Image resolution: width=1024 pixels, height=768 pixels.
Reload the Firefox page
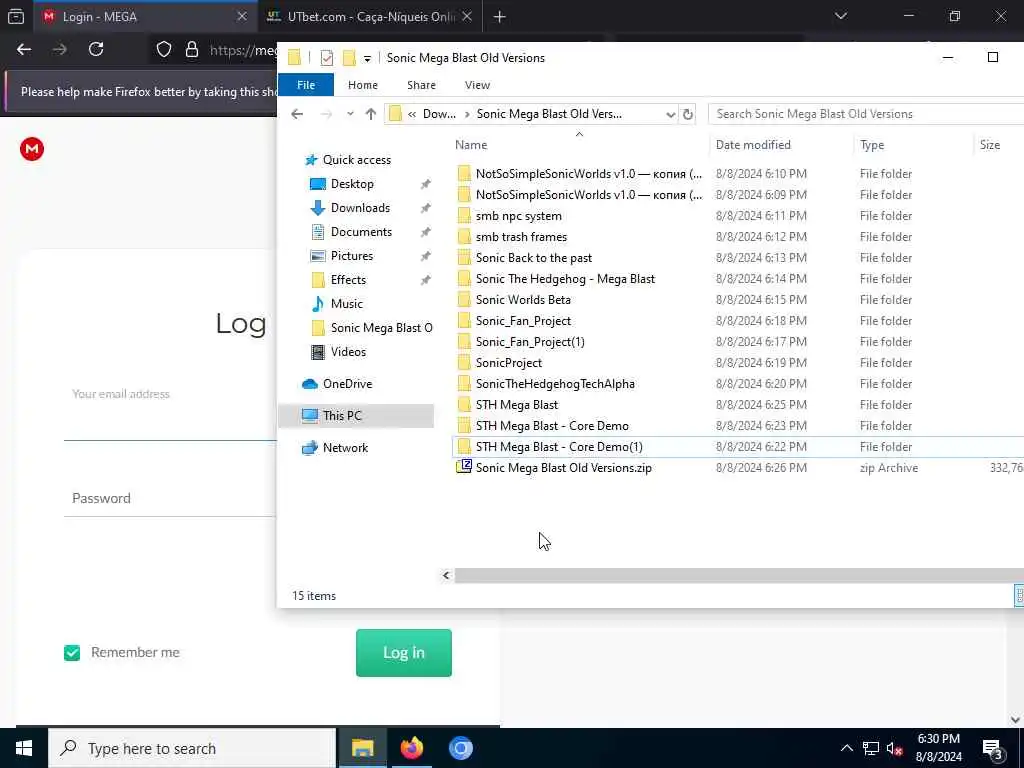pyautogui.click(x=96, y=49)
